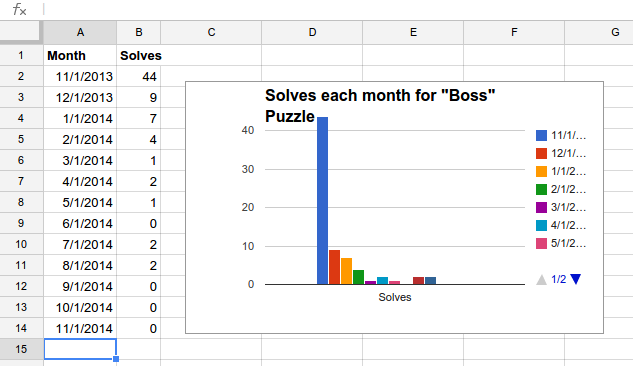The image size is (633, 366).
Task: Click the orange 1/1/2 legend swatch
Action: [541, 171]
